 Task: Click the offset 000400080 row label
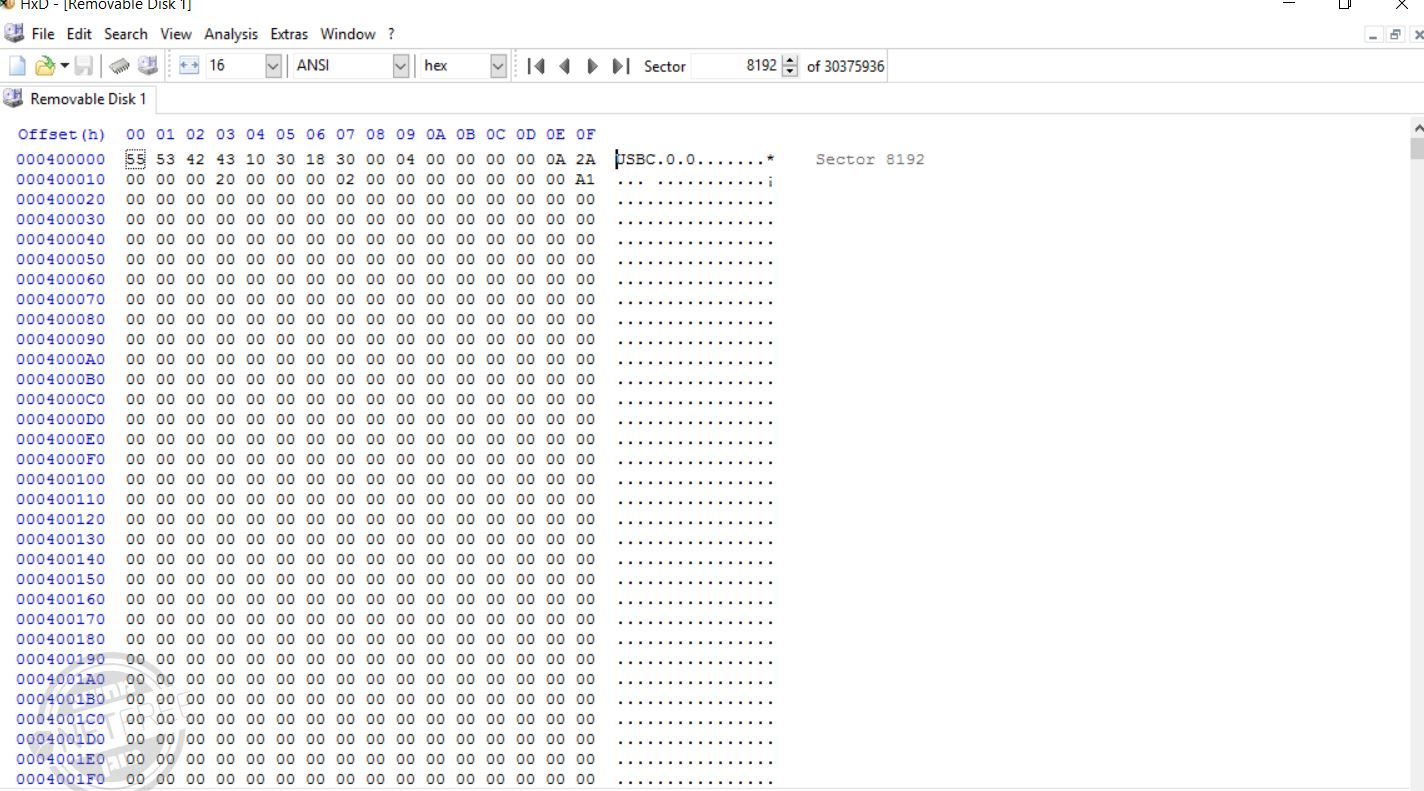(61, 320)
